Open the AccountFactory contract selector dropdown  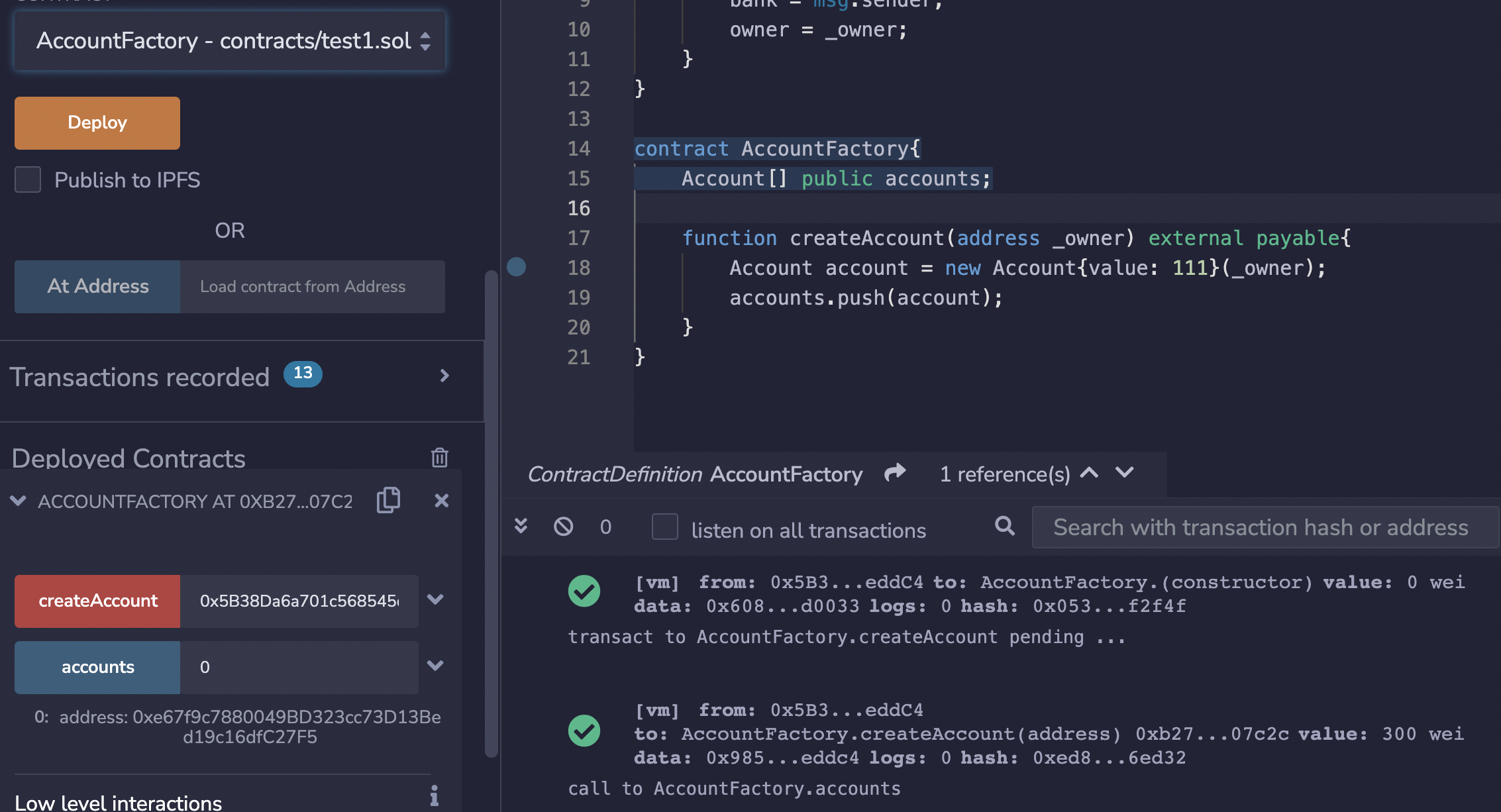coord(229,41)
